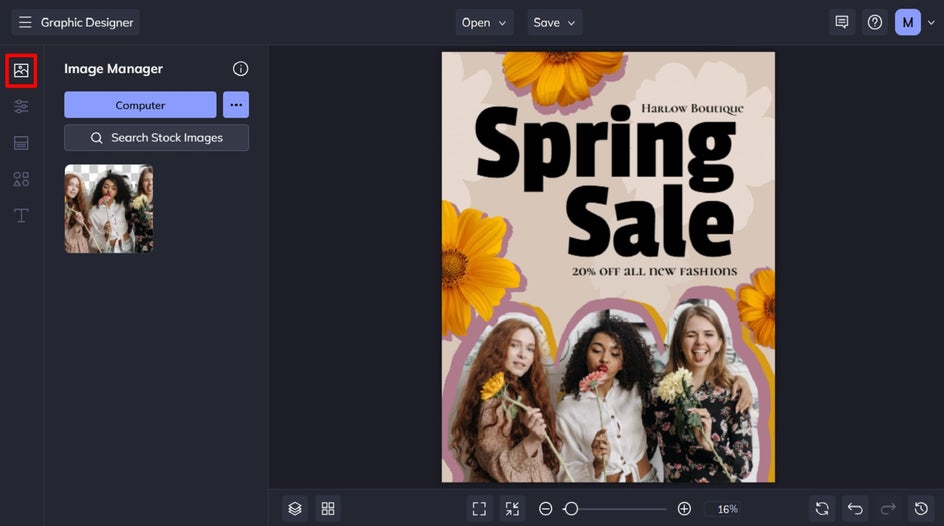Viewport: 944px width, 526px height.
Task: Open the history clock icon
Action: click(921, 509)
